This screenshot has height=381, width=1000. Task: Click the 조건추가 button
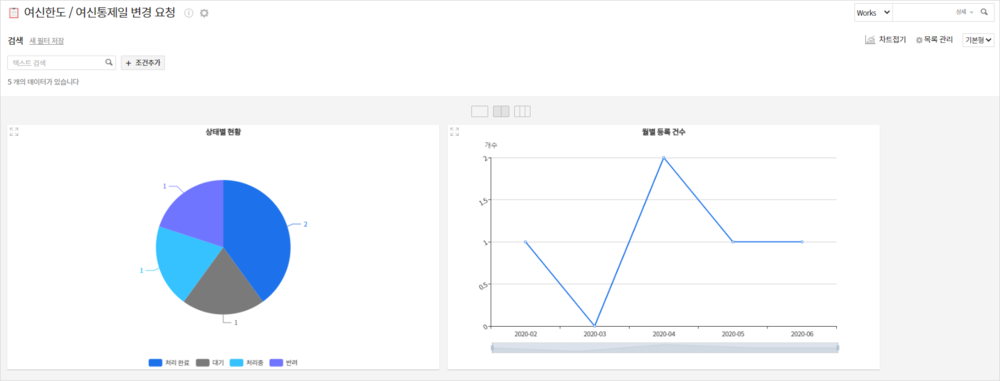(143, 63)
